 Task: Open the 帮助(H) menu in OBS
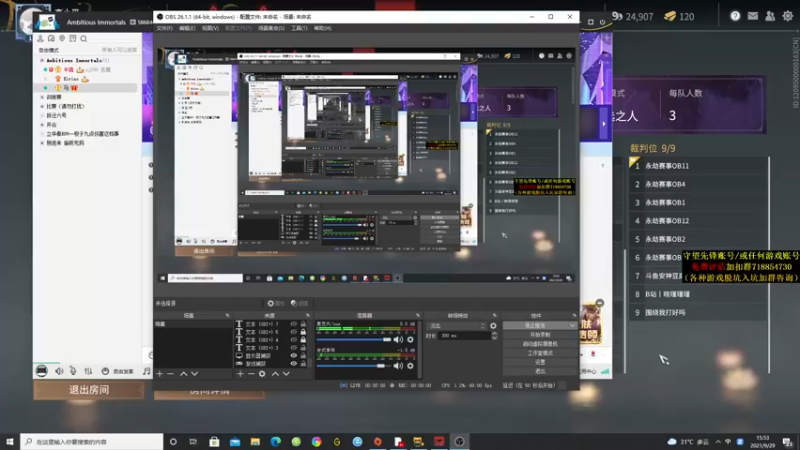click(x=322, y=28)
